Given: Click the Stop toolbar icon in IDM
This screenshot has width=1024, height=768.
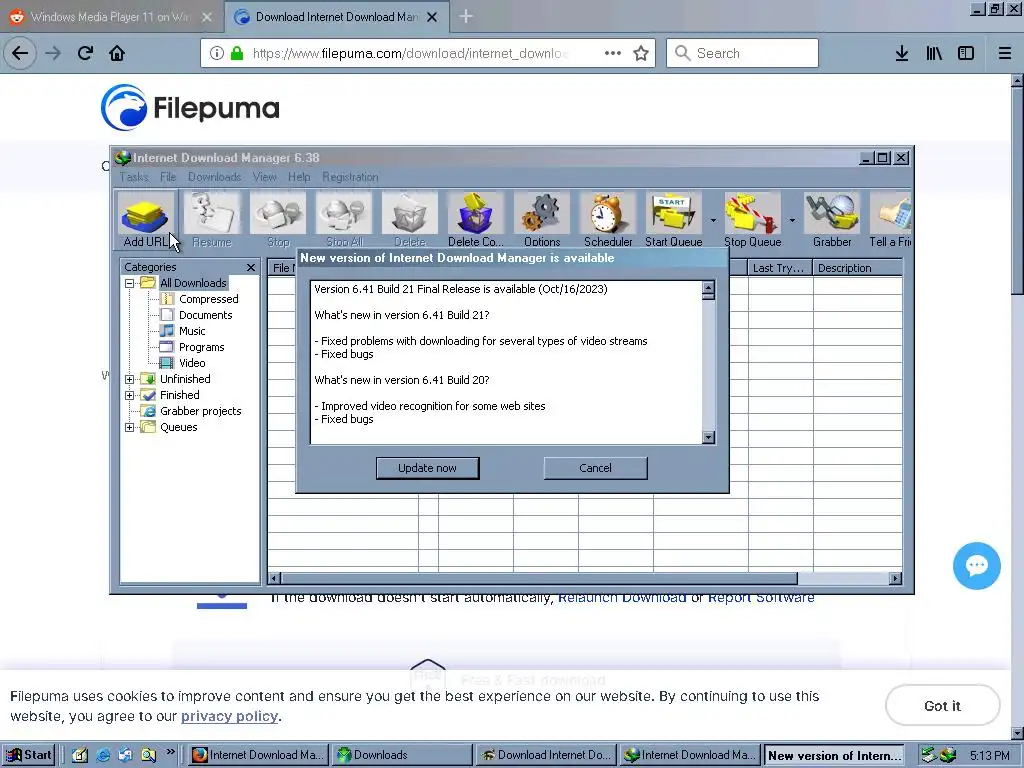Looking at the screenshot, I should pos(278,220).
